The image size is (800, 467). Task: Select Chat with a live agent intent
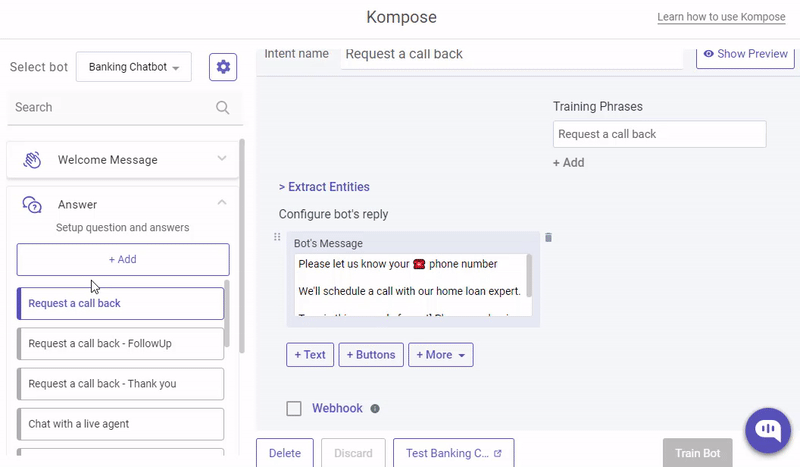click(120, 424)
